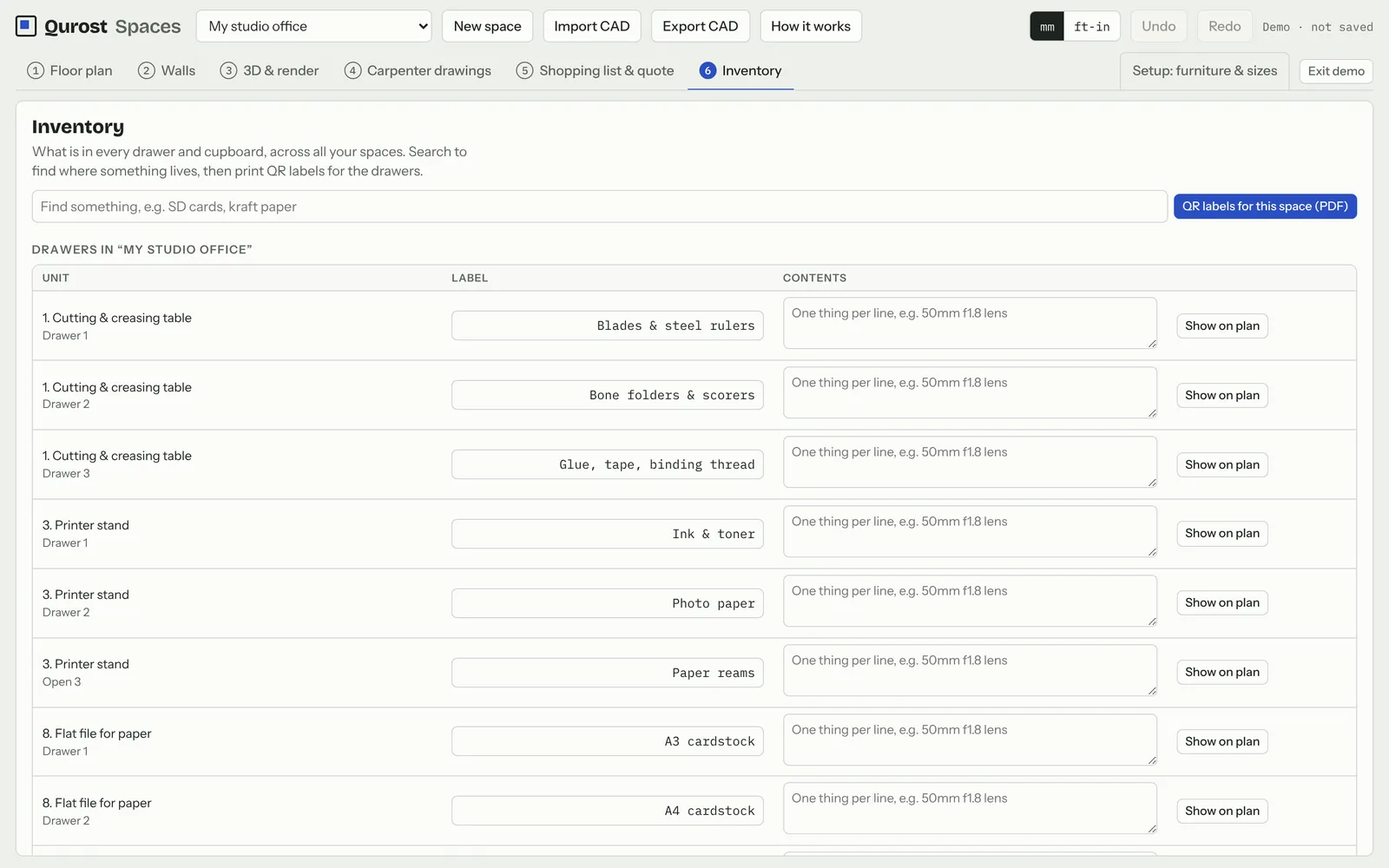Screen dimensions: 1389x868
Task: Select the Inventory tab
Action: coord(741,71)
